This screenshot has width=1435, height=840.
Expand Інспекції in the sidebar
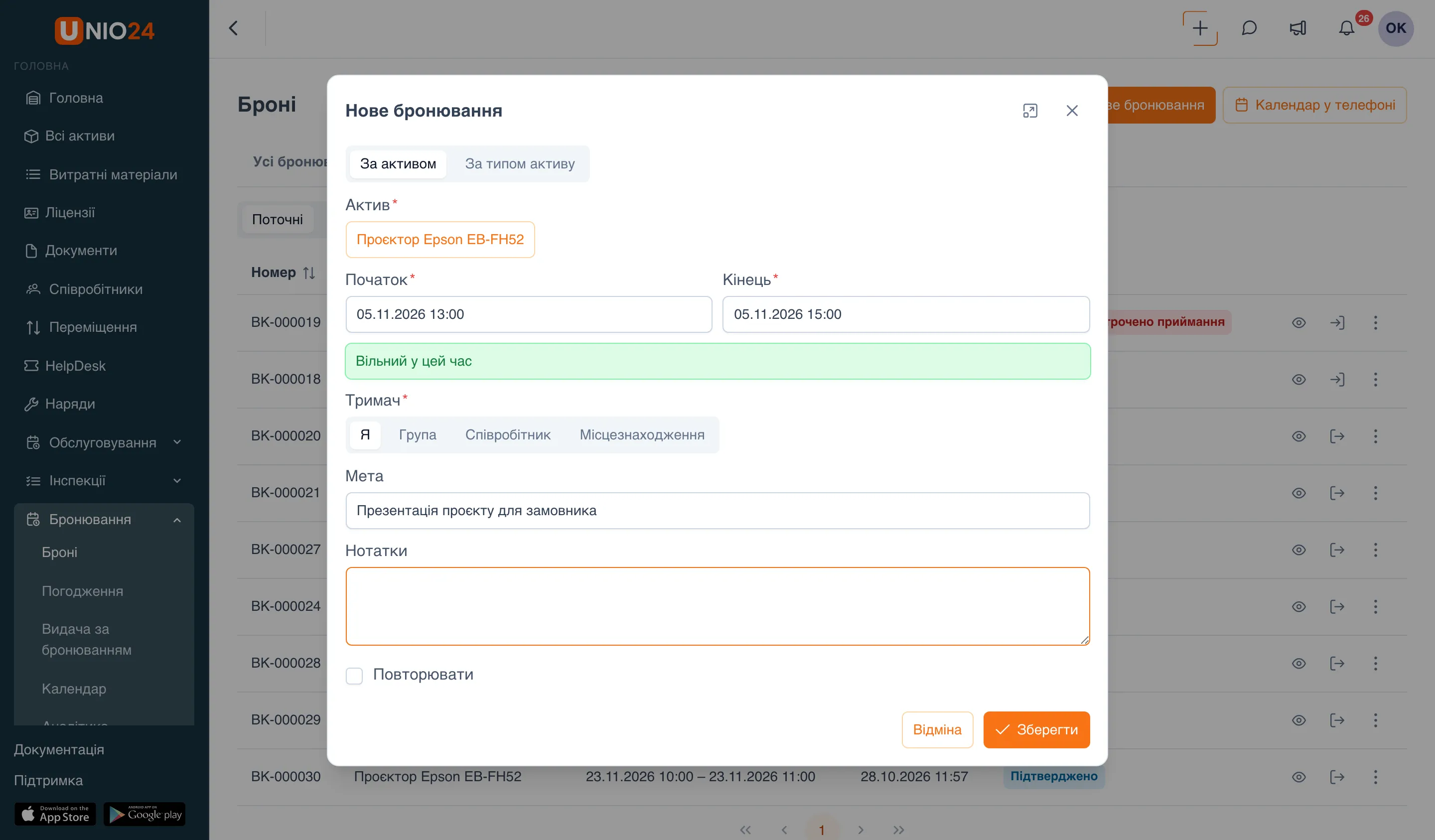pos(105,481)
